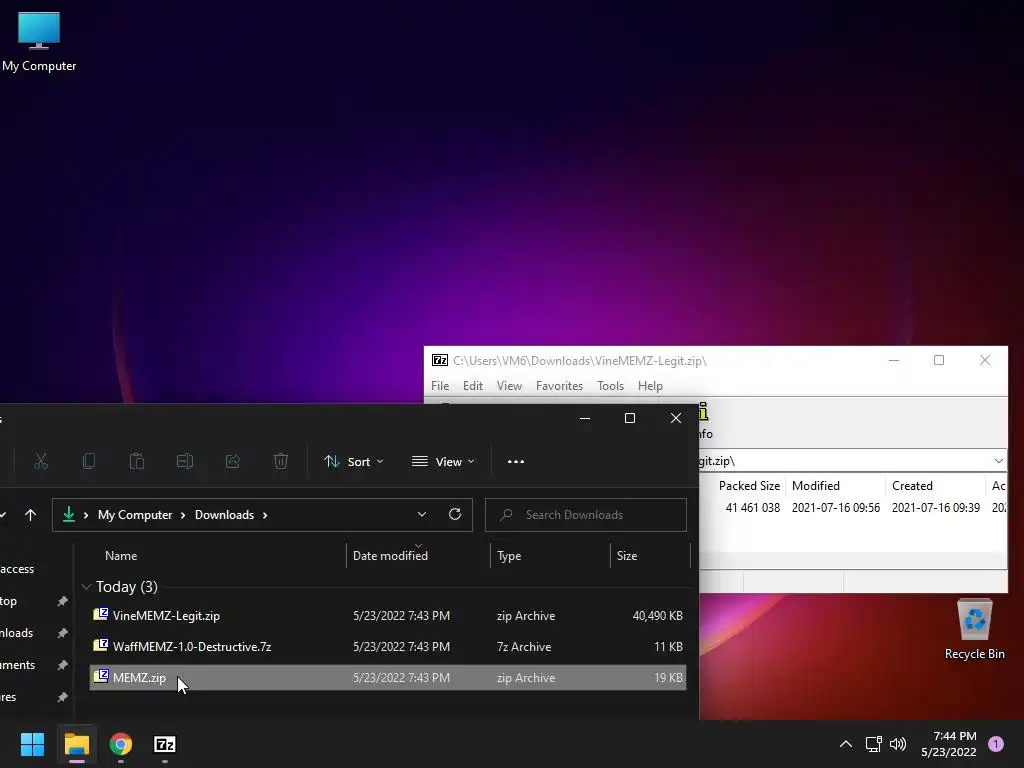Open the File menu in 7-Zip
Screen dimensions: 1024x768
click(440, 386)
